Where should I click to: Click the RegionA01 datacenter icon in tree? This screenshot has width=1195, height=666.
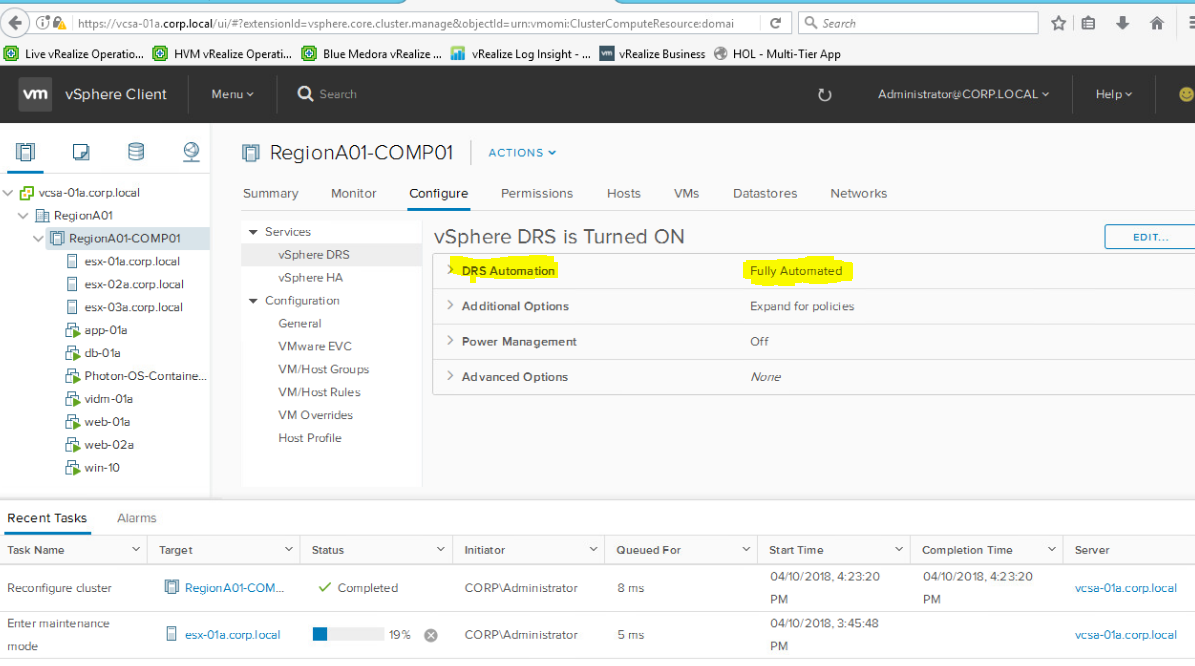(x=43, y=216)
